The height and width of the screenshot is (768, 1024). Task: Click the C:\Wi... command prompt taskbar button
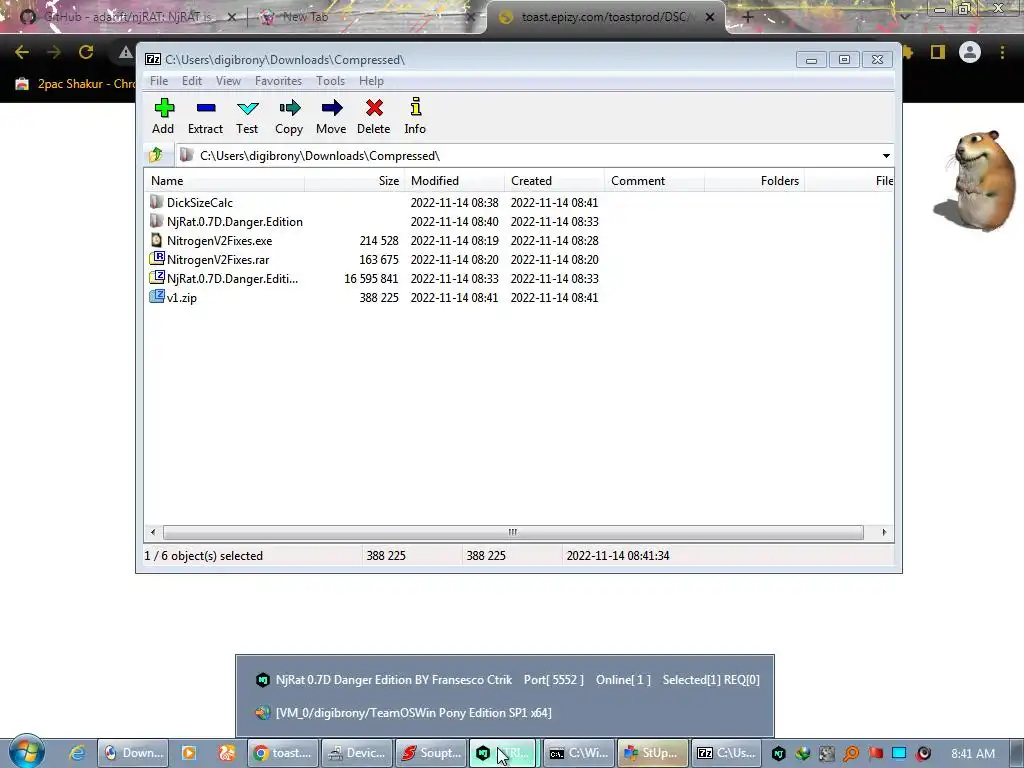[x=579, y=753]
